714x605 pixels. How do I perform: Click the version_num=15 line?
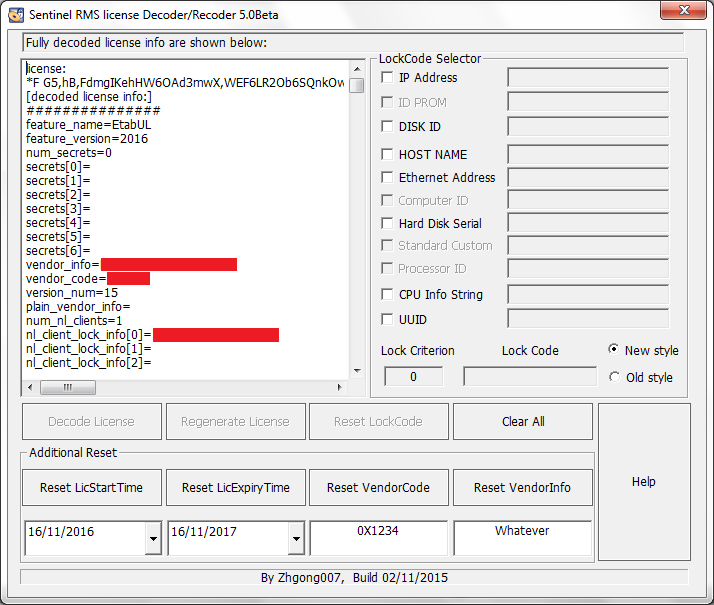point(72,293)
